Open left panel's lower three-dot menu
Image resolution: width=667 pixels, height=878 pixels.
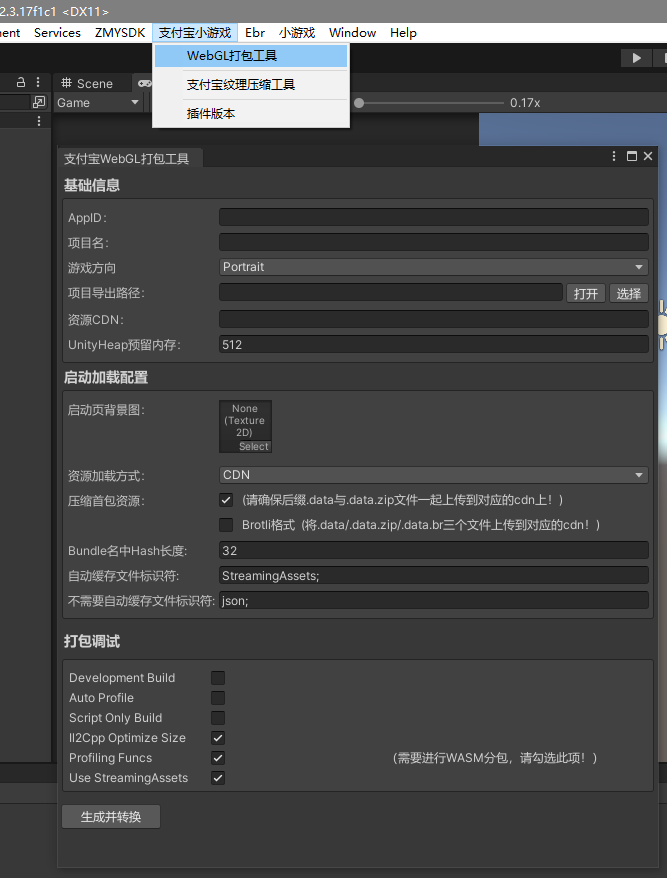click(x=39, y=121)
